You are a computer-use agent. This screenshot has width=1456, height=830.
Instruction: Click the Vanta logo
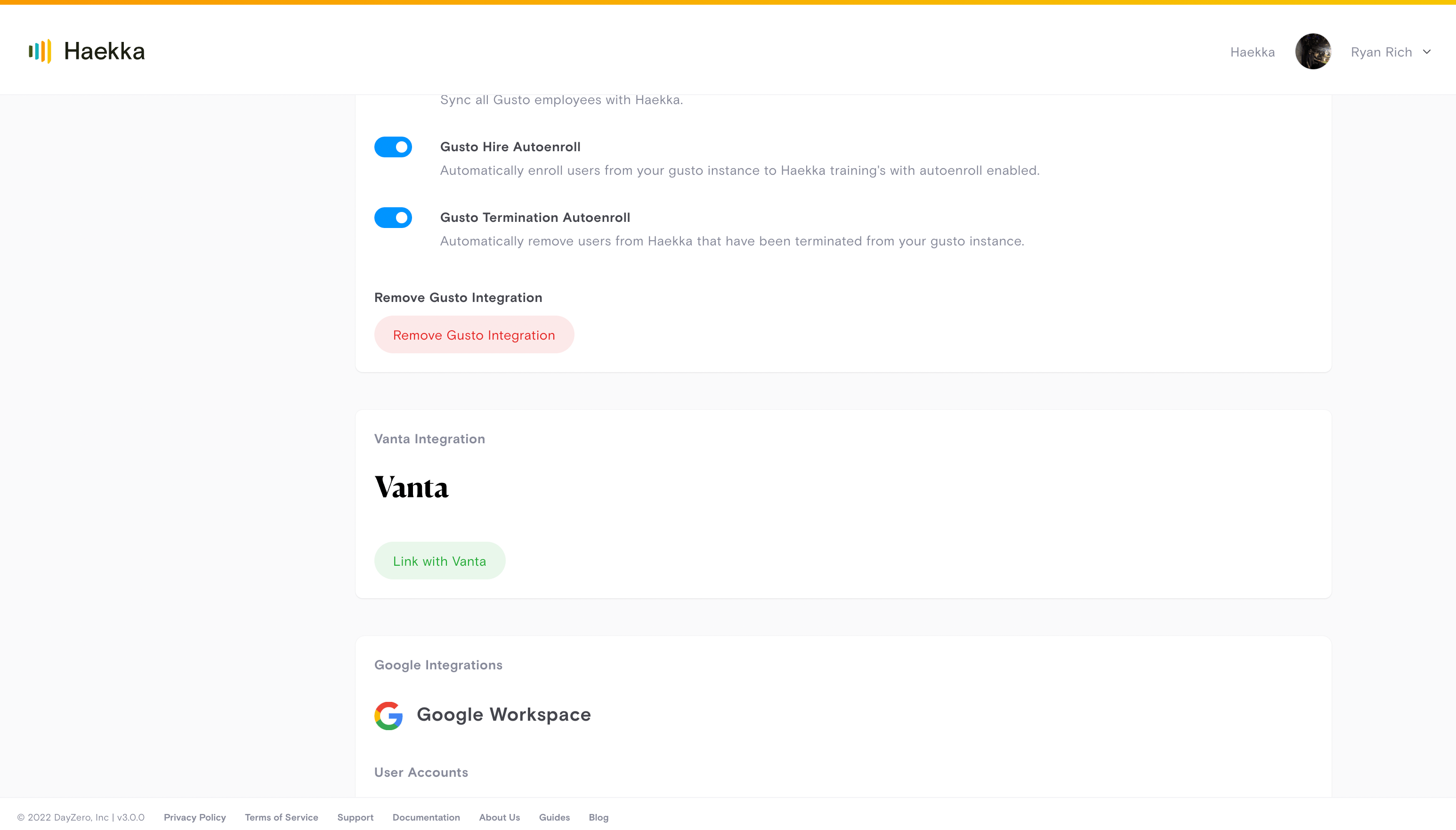412,488
